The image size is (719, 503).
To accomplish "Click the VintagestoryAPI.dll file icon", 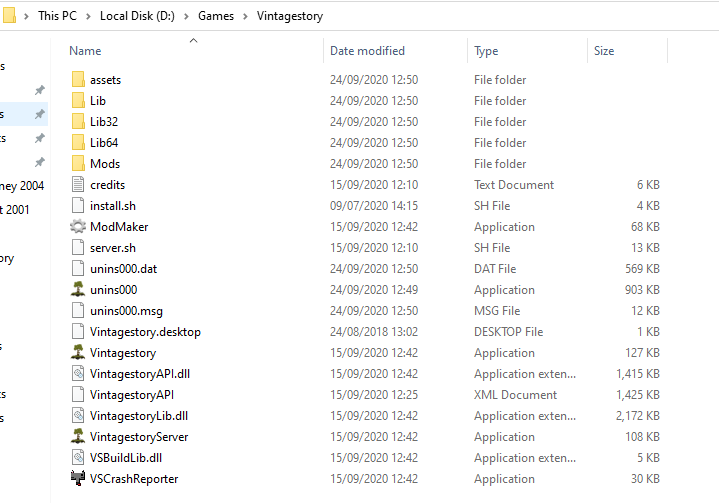I will pyautogui.click(x=79, y=374).
